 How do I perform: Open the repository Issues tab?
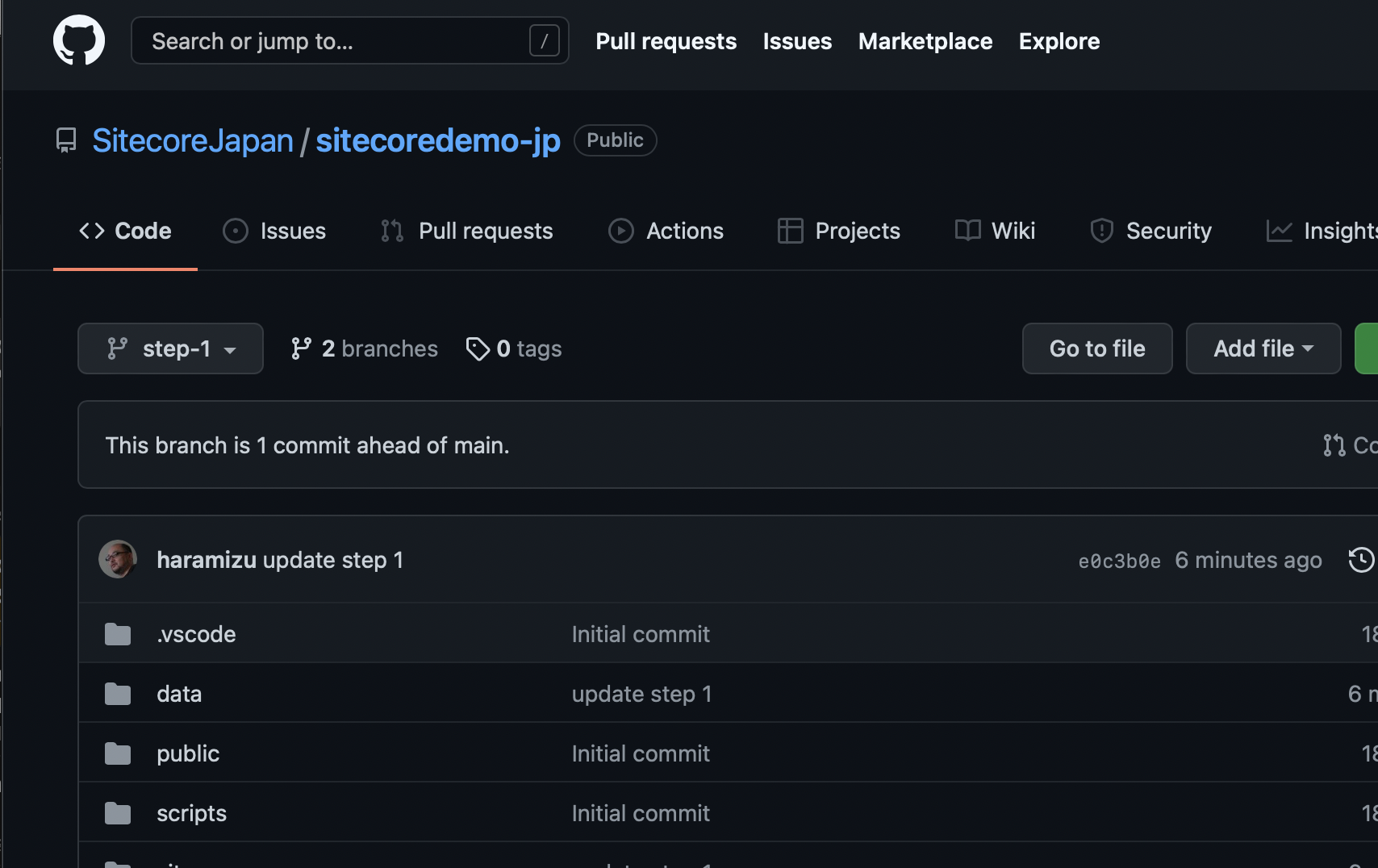click(274, 231)
